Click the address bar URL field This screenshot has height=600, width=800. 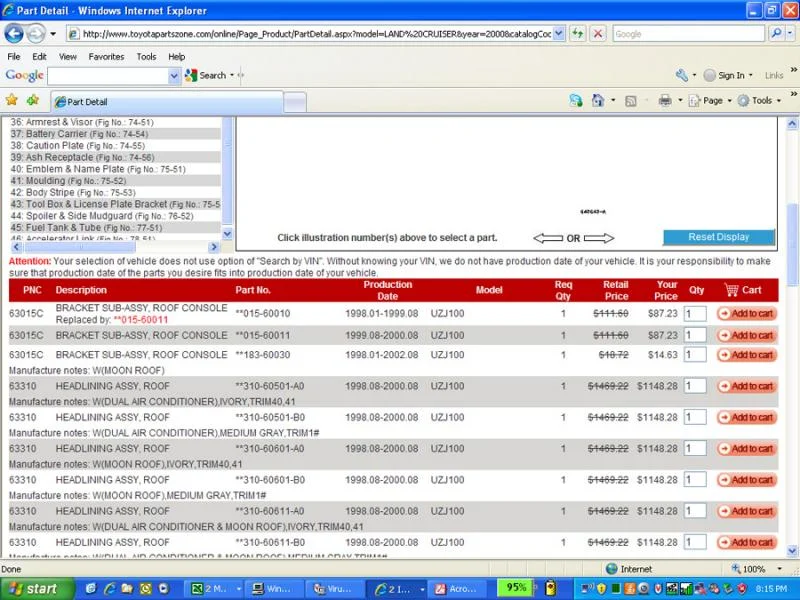[x=316, y=34]
